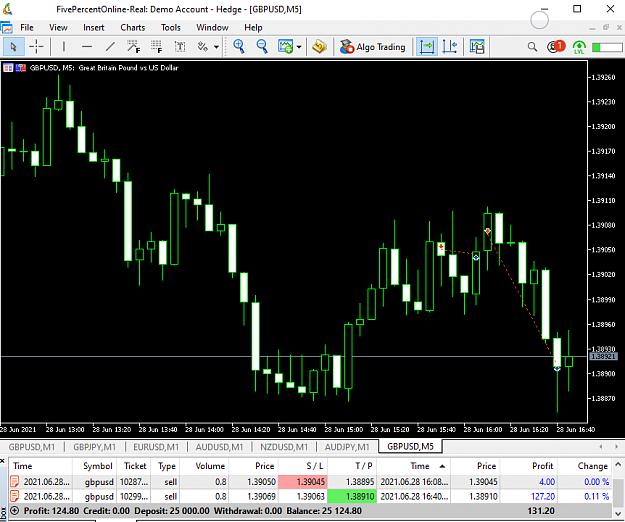This screenshot has height=522, width=625.
Task: Zoom out on the chart
Action: (262, 47)
